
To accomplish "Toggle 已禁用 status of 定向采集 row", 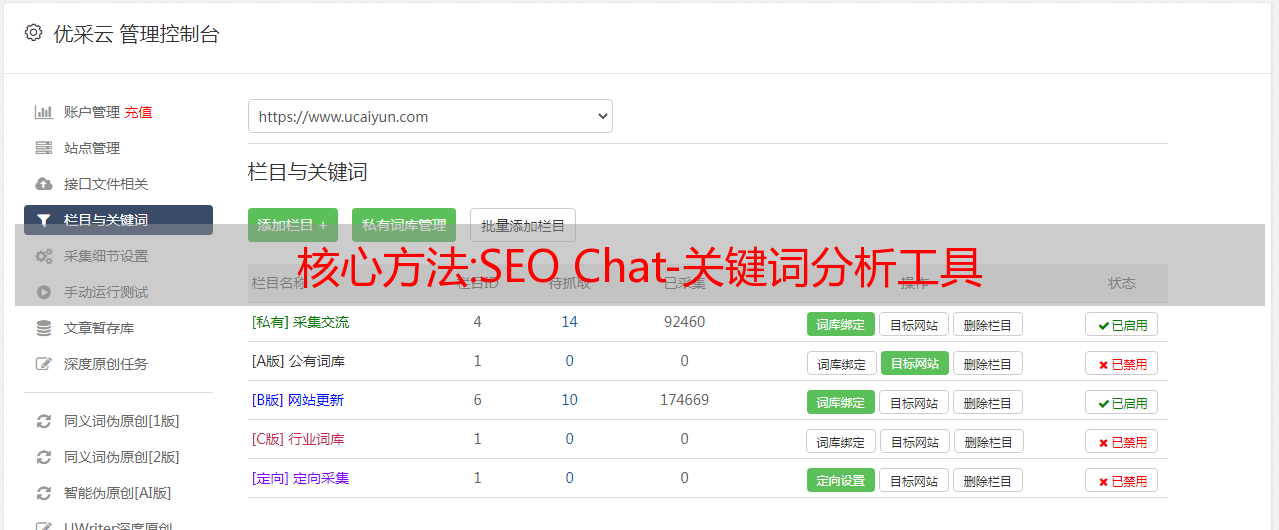I will (x=1122, y=480).
